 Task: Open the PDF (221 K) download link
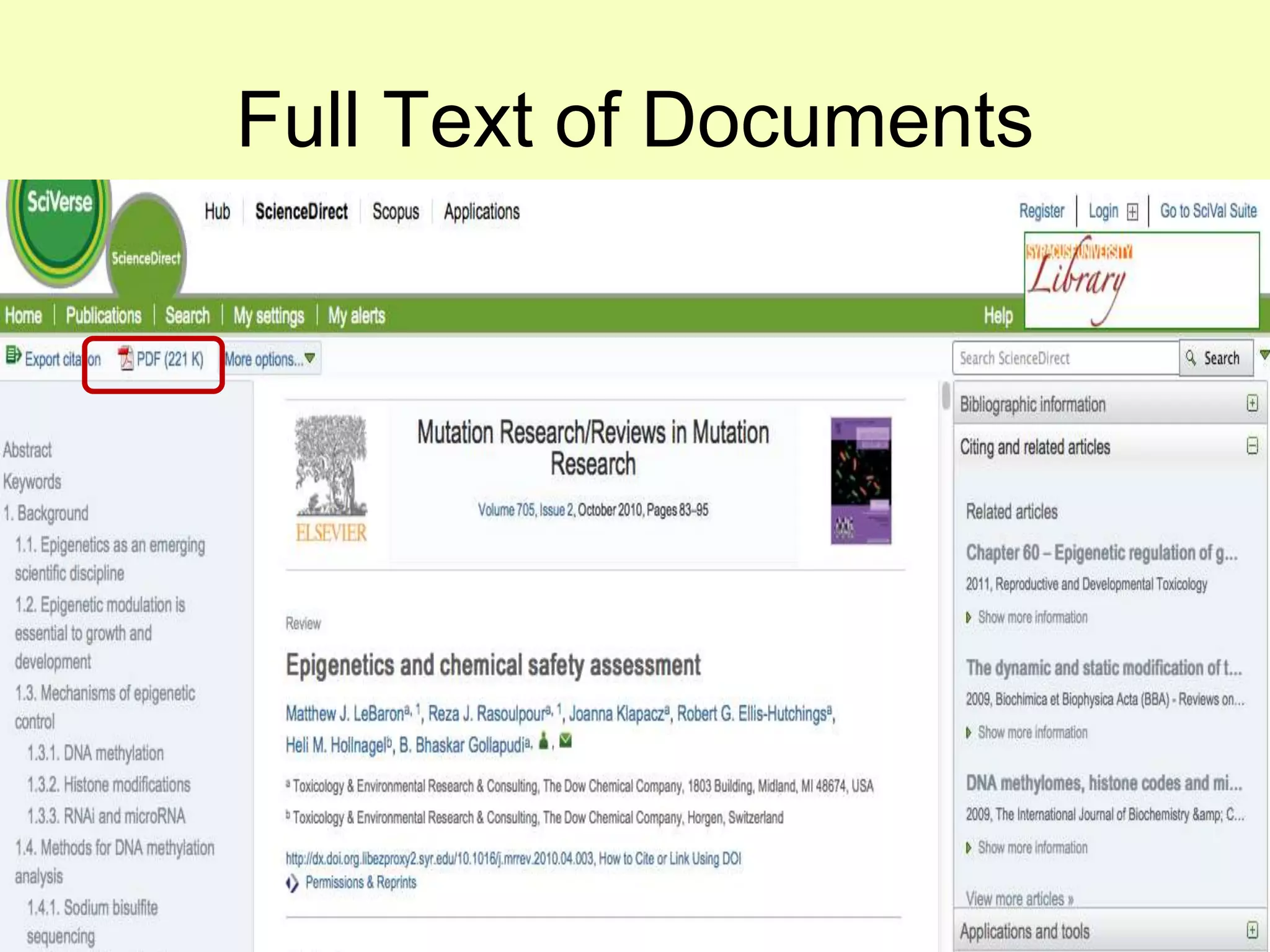[161, 359]
